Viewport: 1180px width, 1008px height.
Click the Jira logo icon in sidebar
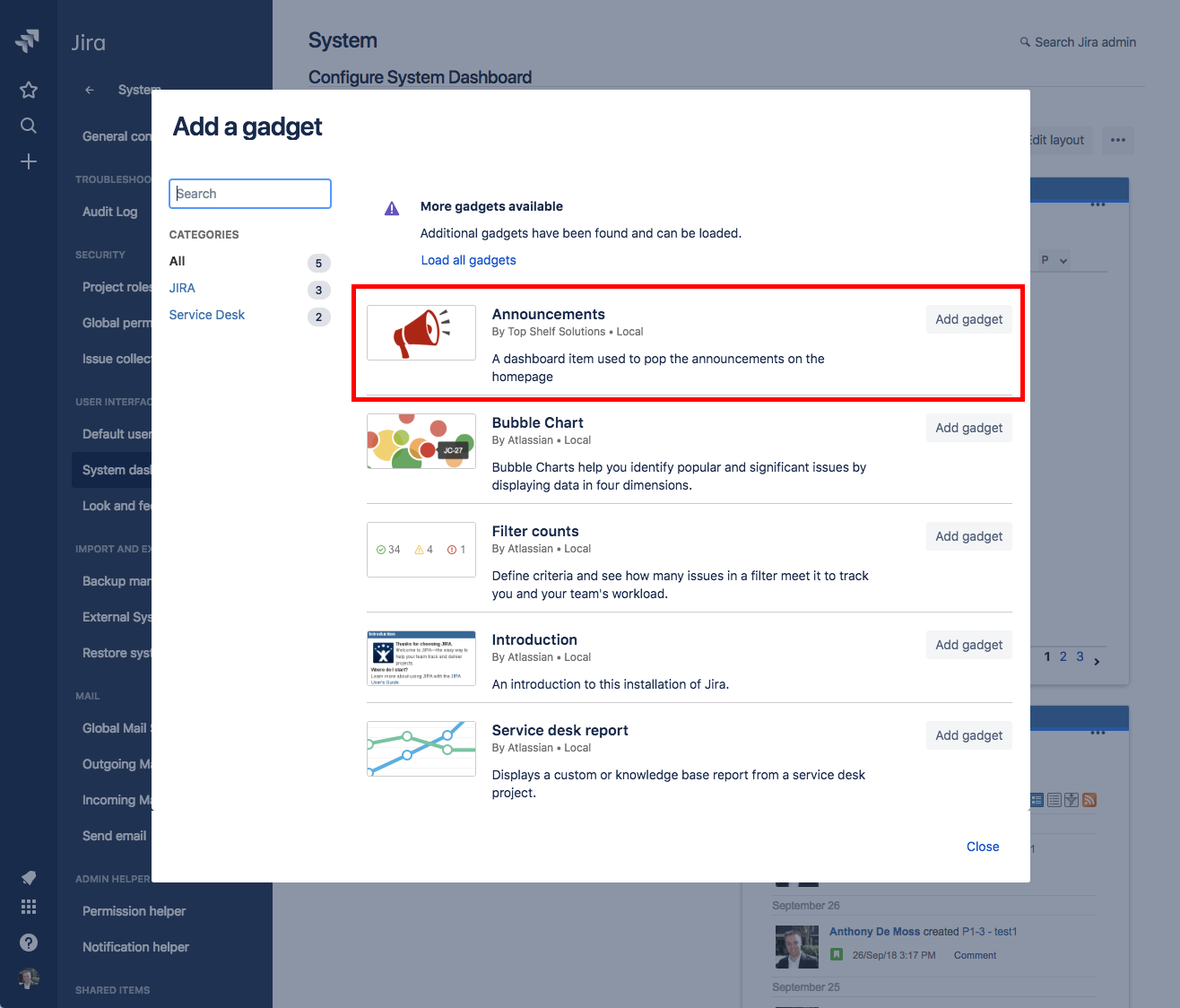pyautogui.click(x=28, y=40)
